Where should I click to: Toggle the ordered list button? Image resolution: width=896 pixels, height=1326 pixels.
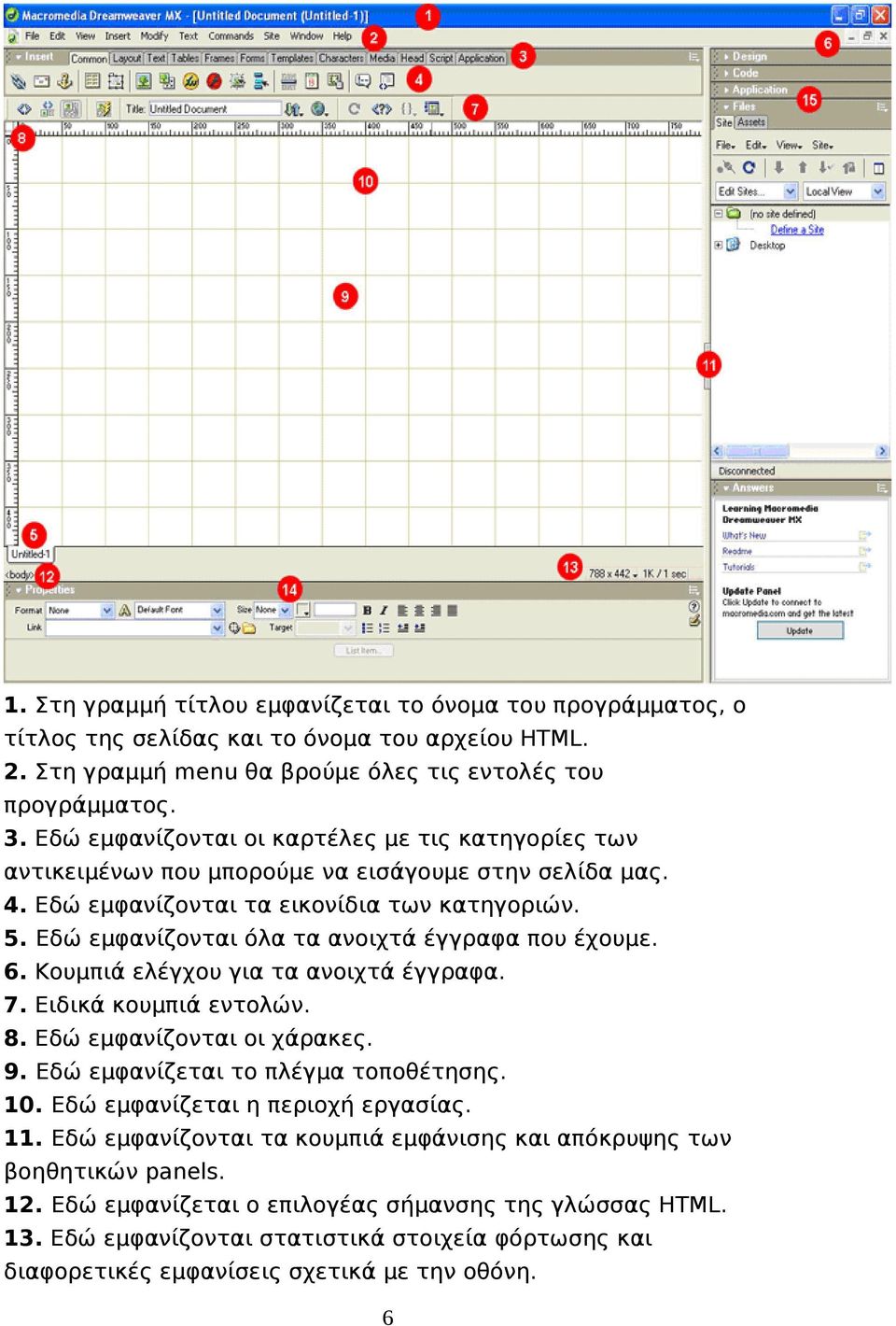click(384, 628)
